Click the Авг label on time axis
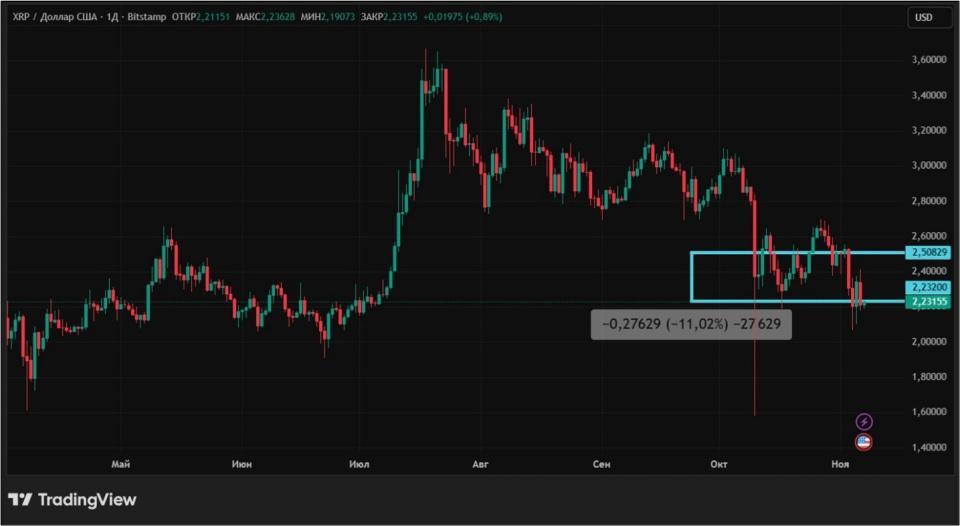The width and height of the screenshot is (960, 526). click(481, 464)
